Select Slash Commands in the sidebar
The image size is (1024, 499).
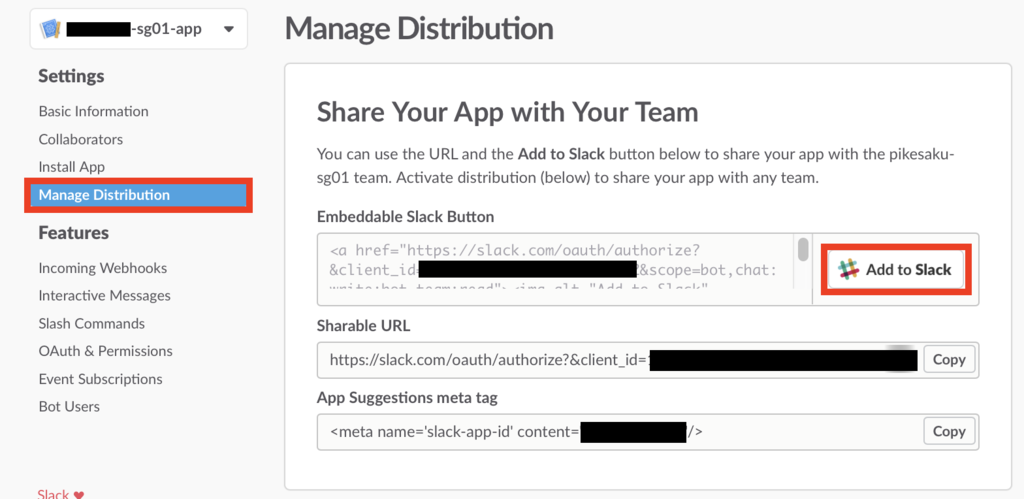pos(92,324)
